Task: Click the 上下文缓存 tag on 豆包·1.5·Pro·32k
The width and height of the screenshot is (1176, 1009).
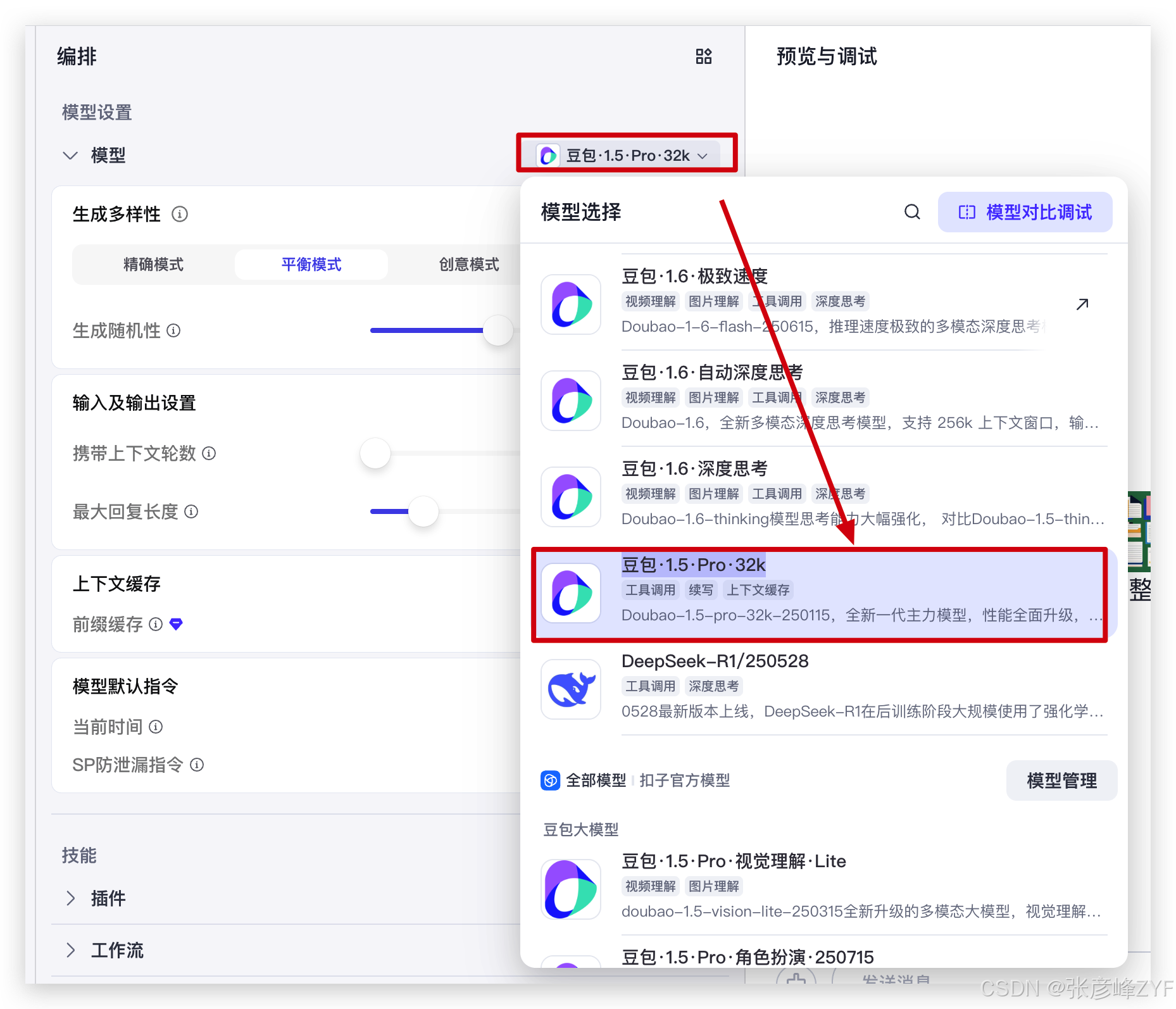Action: [758, 590]
